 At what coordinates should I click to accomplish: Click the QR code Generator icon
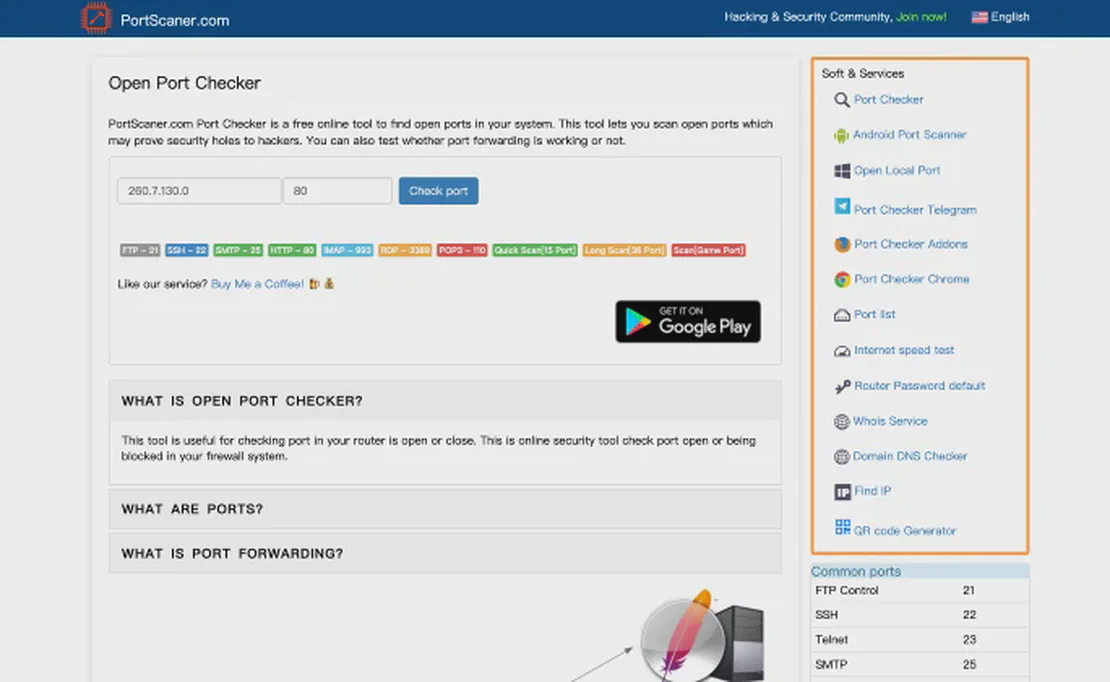[x=842, y=527]
